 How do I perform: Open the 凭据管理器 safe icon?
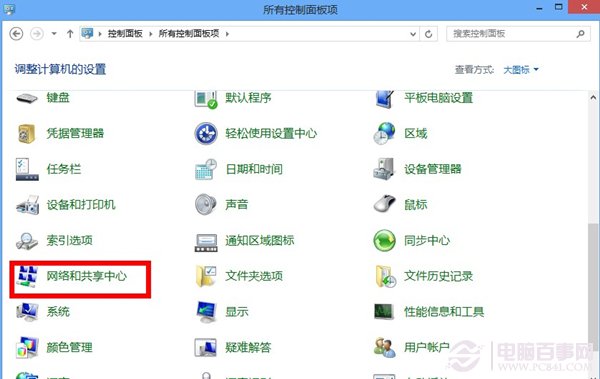click(27, 134)
